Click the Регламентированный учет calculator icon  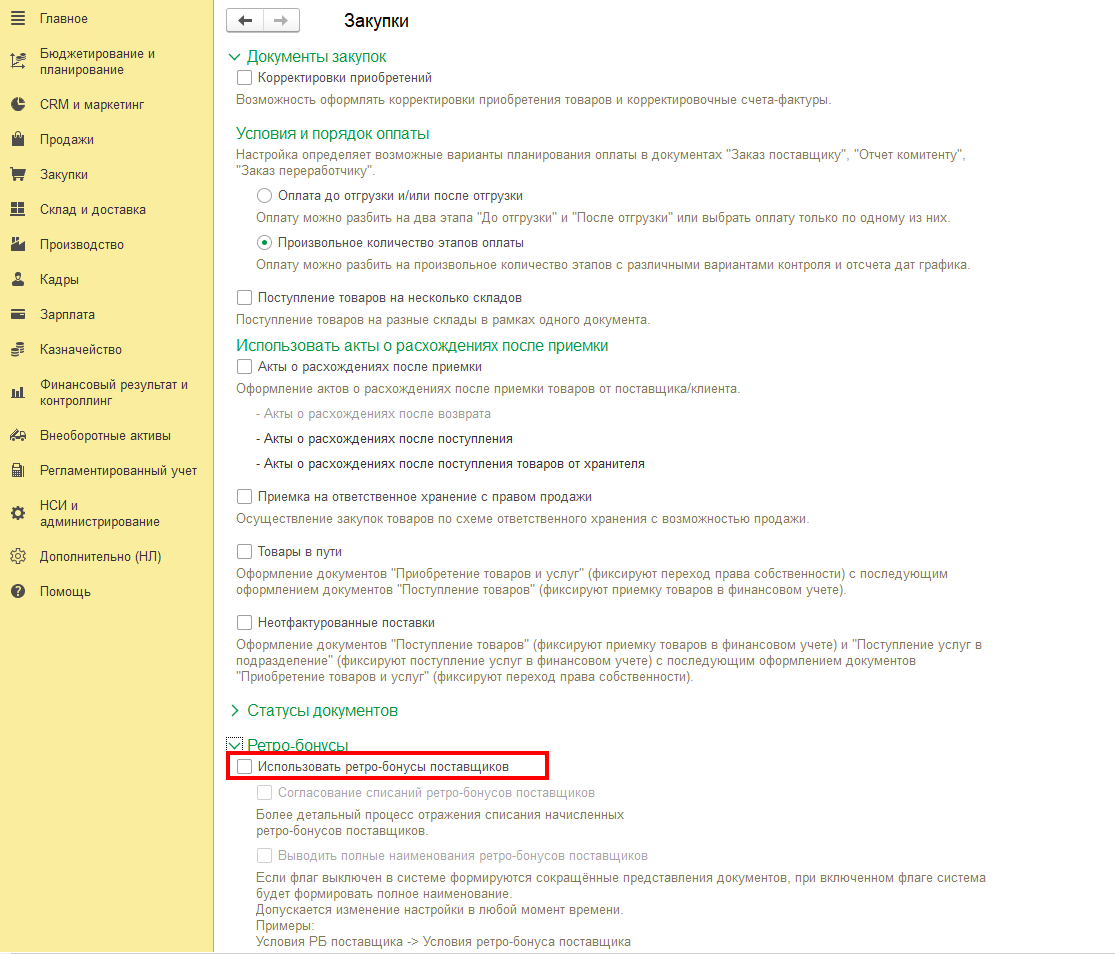[18, 471]
